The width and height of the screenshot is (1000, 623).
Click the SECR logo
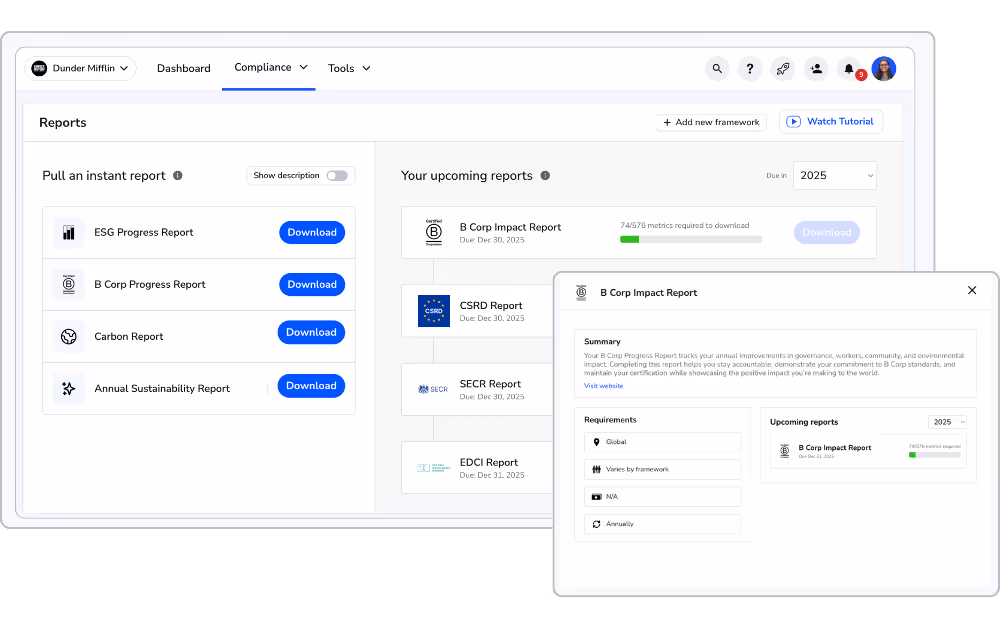[433, 389]
